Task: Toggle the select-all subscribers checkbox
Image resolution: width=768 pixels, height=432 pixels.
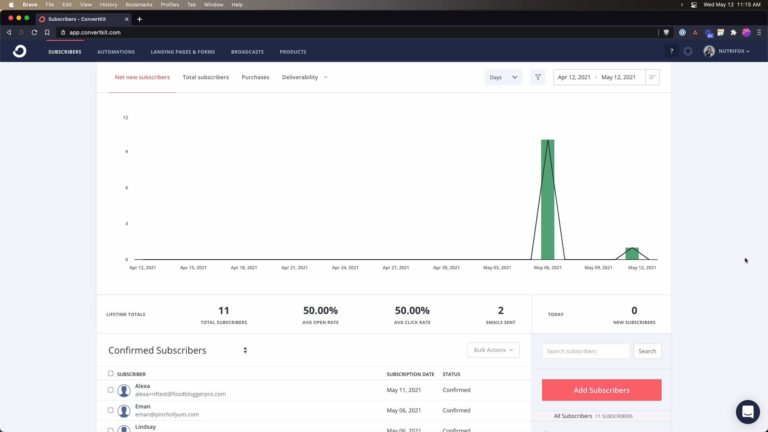Action: pos(111,374)
